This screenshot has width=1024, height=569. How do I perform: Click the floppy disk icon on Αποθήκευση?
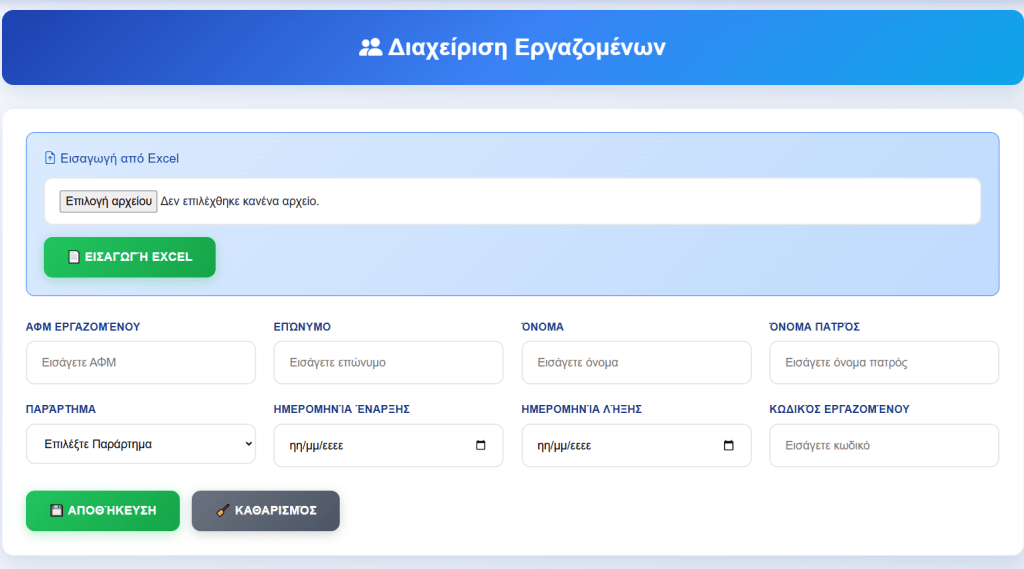pyautogui.click(x=57, y=510)
